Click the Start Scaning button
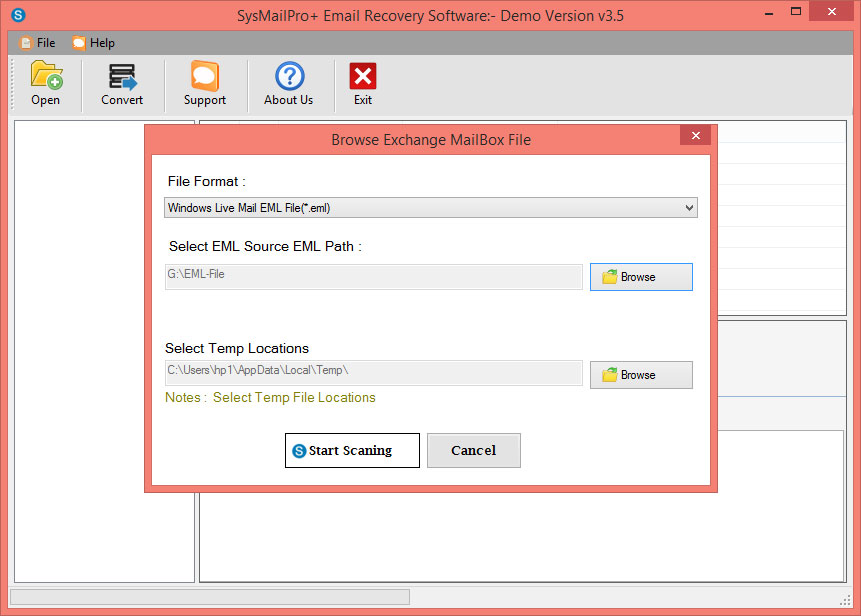The width and height of the screenshot is (861, 616). pos(352,450)
